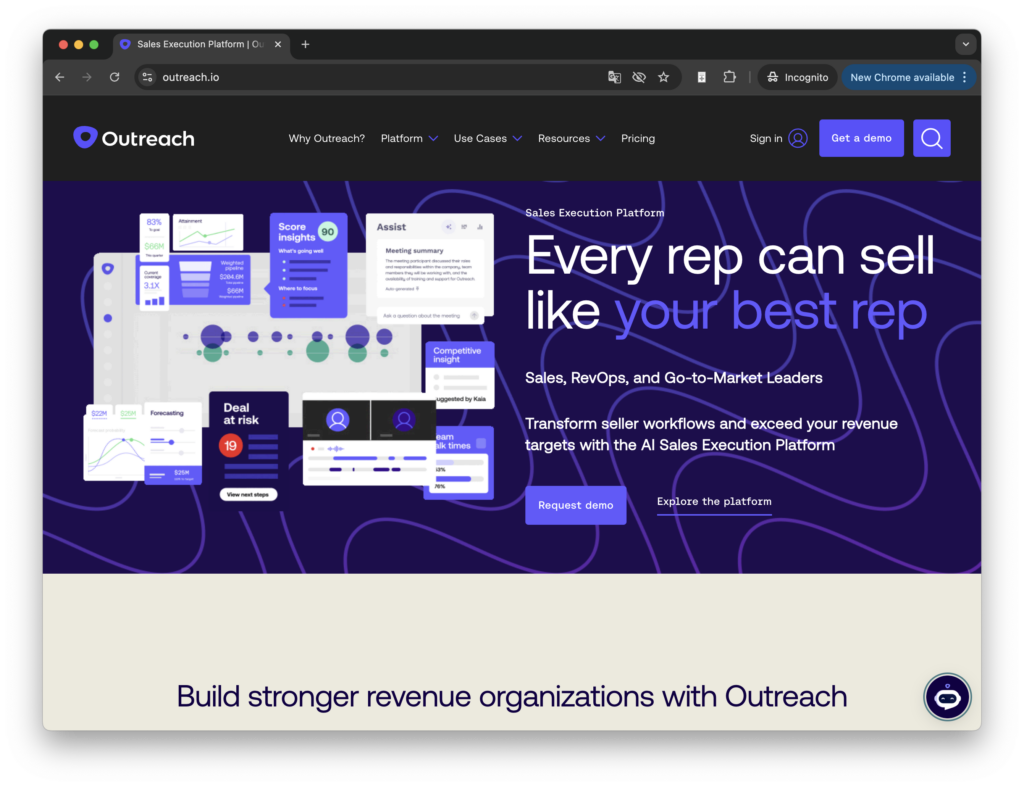Click 'Sales Execution Platform' eyebrow text
The height and width of the screenshot is (787, 1024).
[x=594, y=213]
